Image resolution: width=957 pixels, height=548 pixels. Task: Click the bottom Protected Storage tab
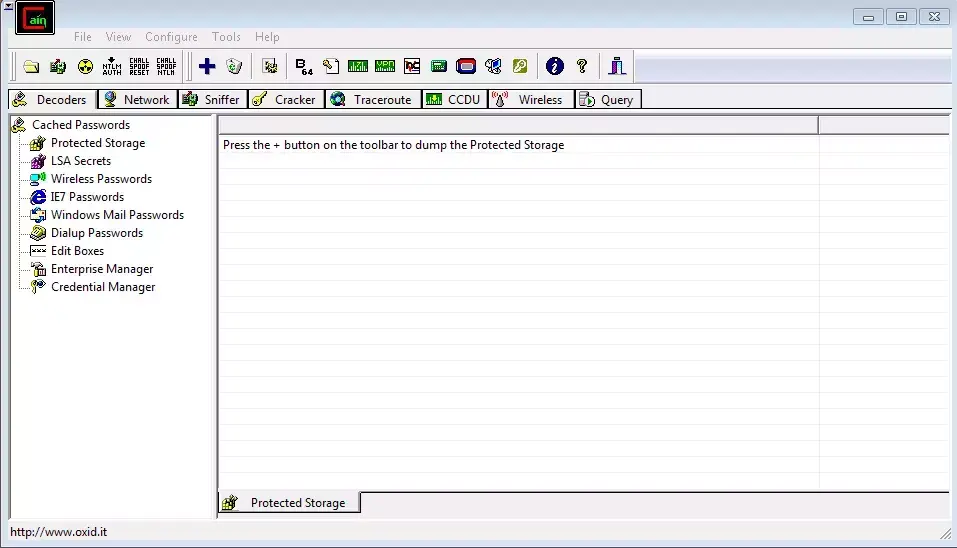tap(289, 503)
